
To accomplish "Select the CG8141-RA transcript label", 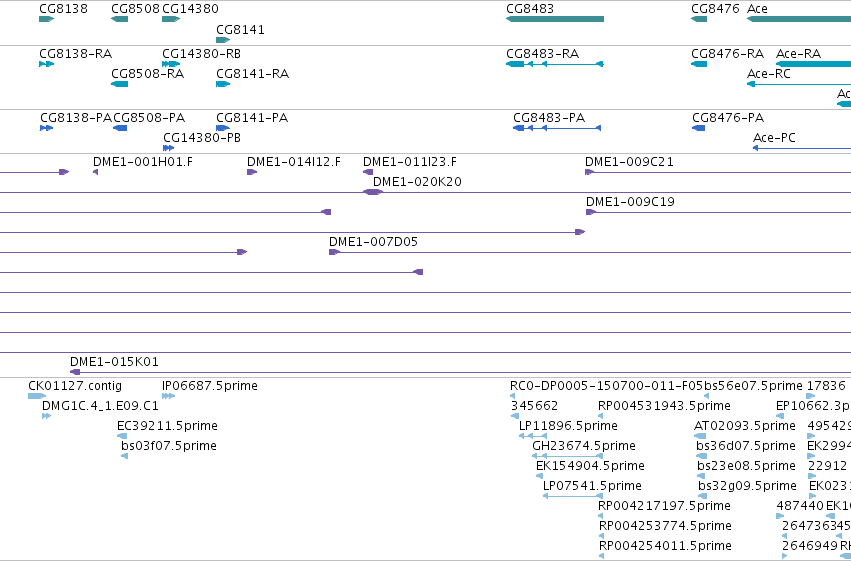I will tap(252, 74).
